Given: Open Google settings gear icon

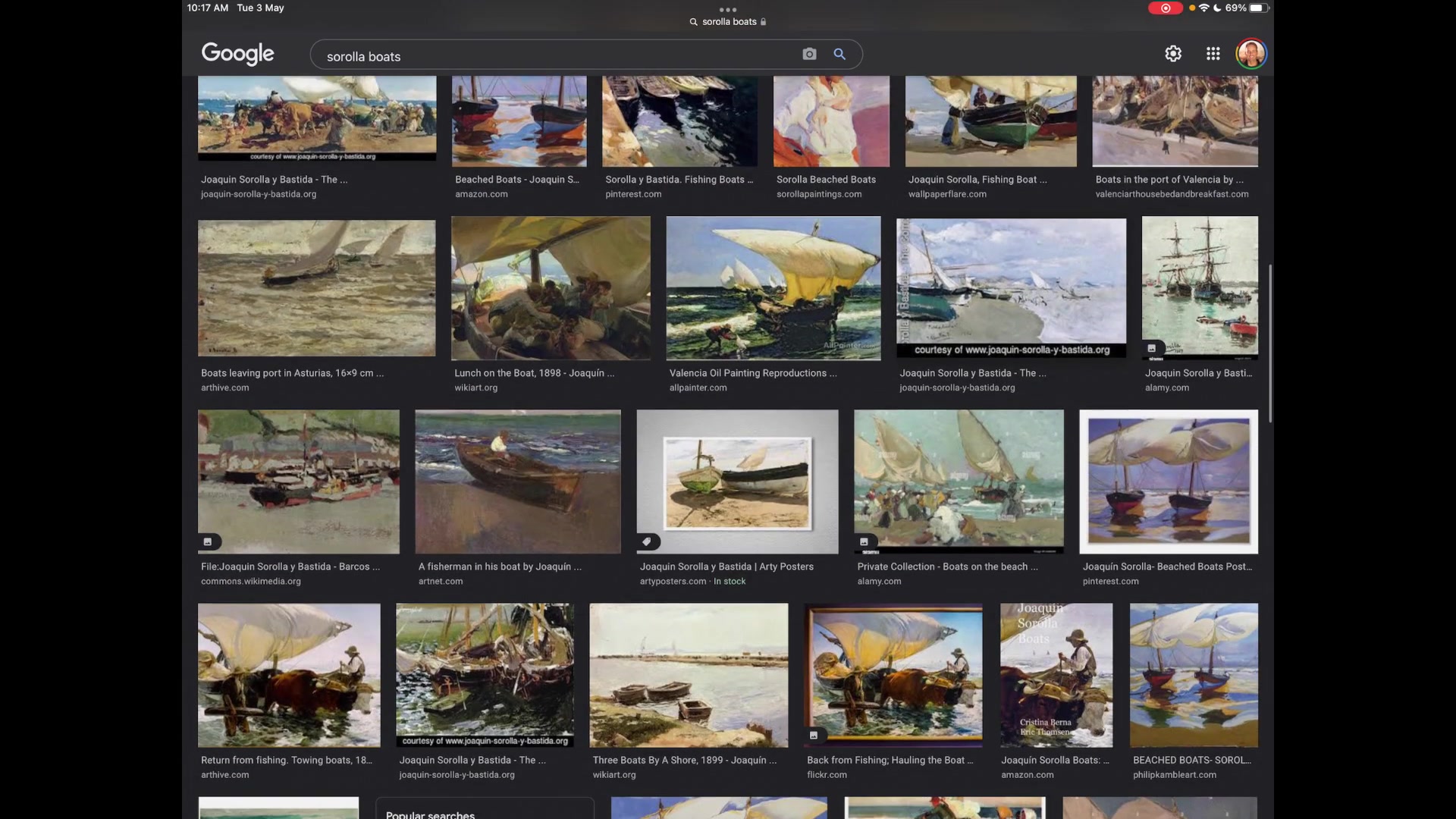Looking at the screenshot, I should click(1173, 54).
